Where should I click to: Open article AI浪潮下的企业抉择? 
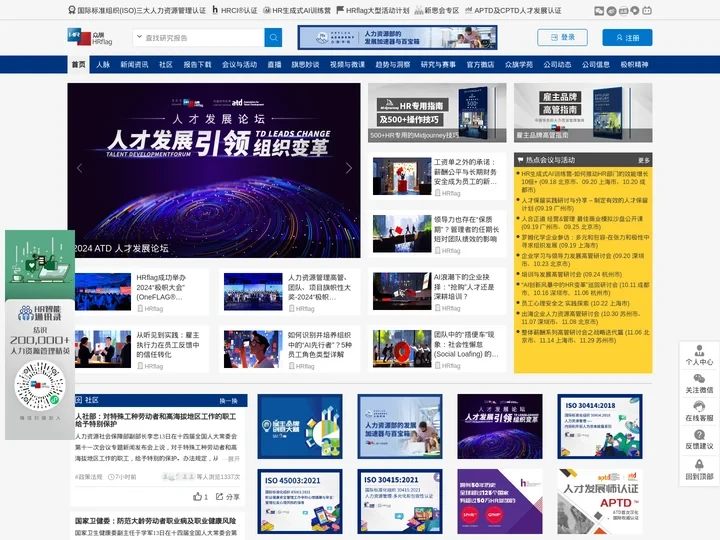(437, 292)
